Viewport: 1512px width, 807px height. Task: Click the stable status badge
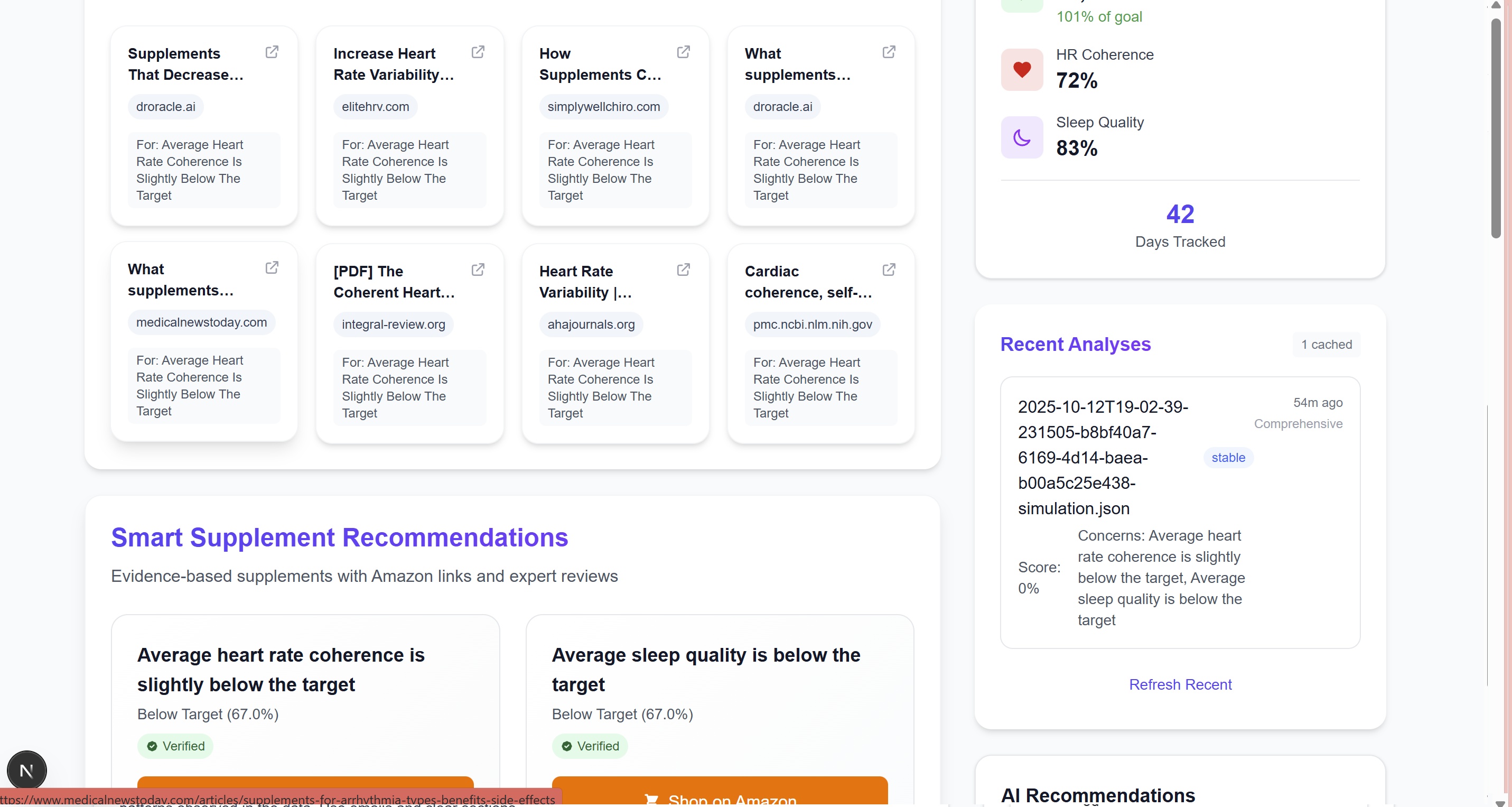[1228, 458]
